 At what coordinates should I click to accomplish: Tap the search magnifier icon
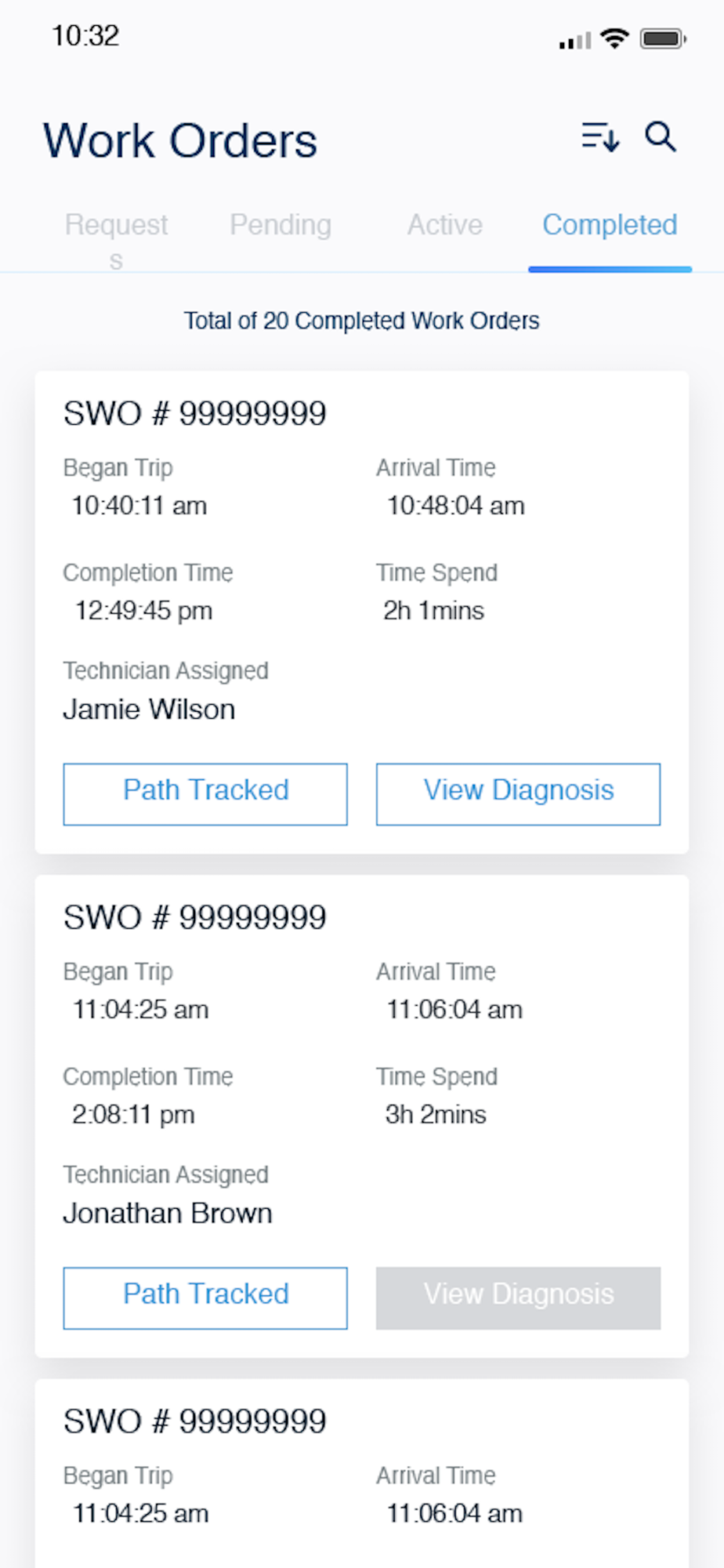pyautogui.click(x=661, y=136)
